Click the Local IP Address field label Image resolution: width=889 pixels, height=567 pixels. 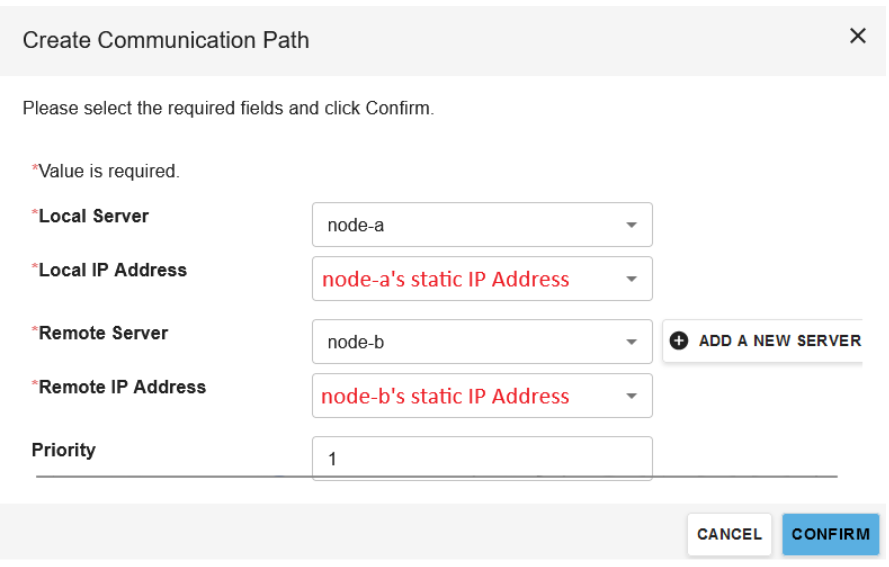[x=112, y=270]
